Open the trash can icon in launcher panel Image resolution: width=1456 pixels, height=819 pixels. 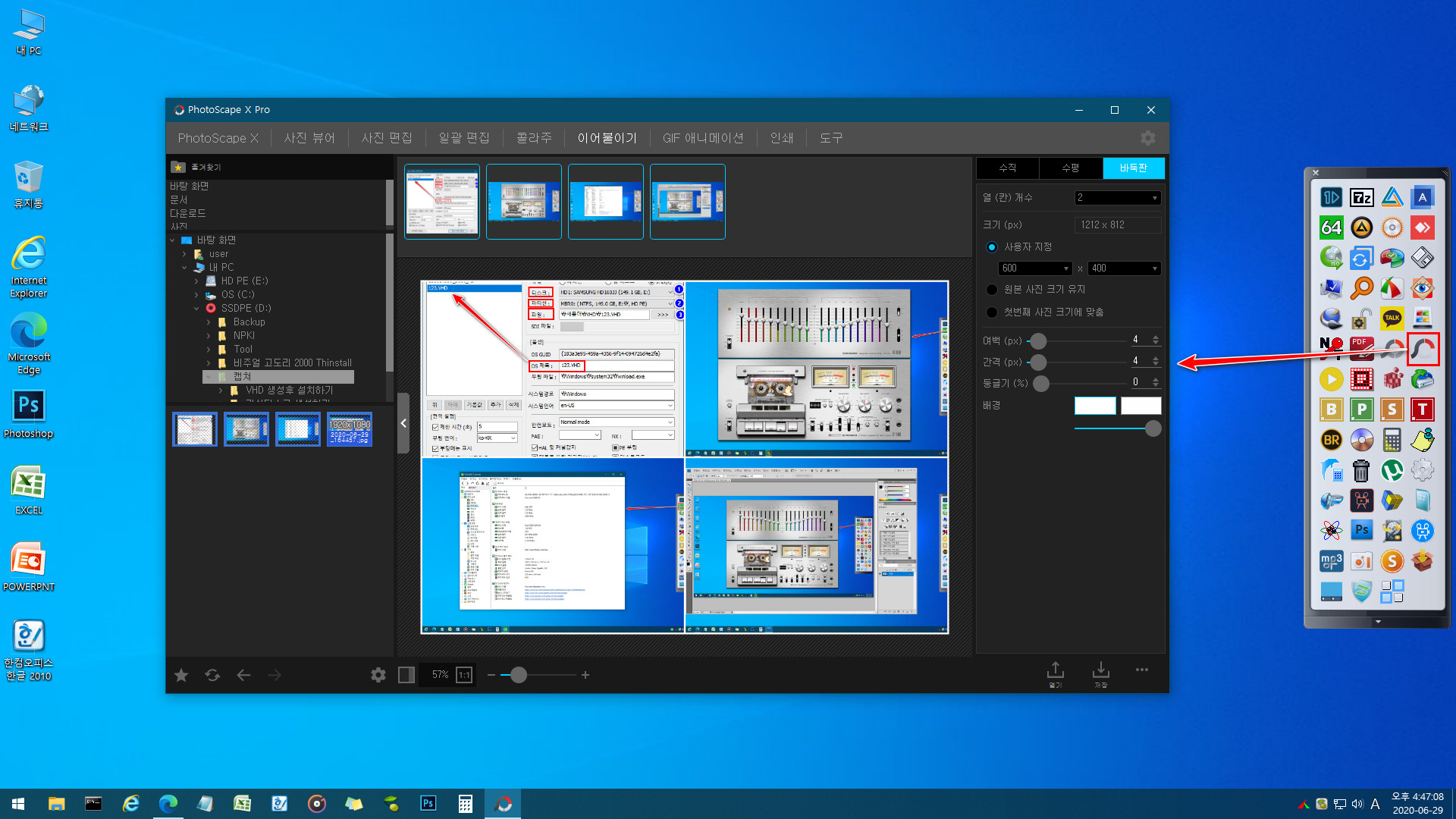click(x=1362, y=470)
